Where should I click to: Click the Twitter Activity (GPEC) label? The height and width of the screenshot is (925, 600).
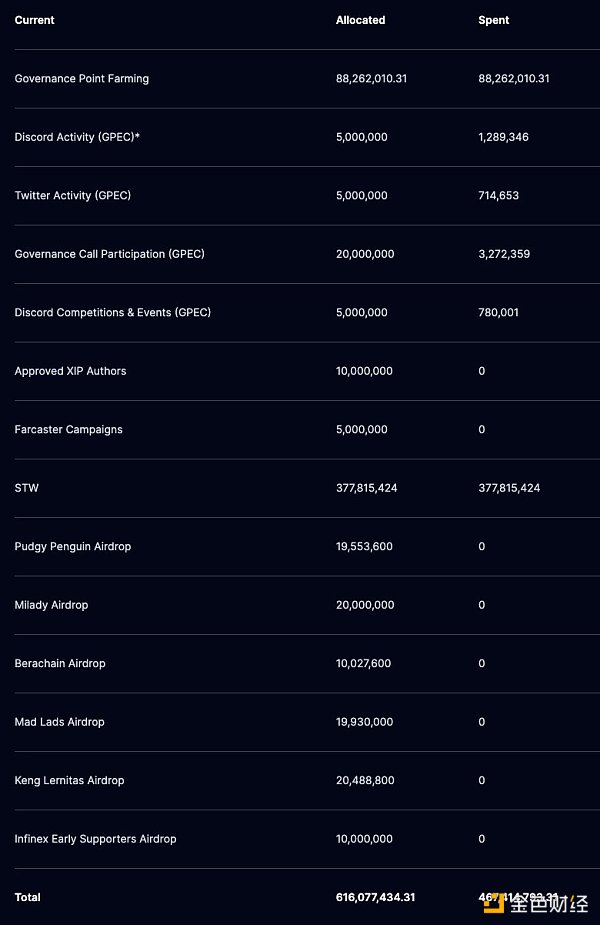coord(73,196)
